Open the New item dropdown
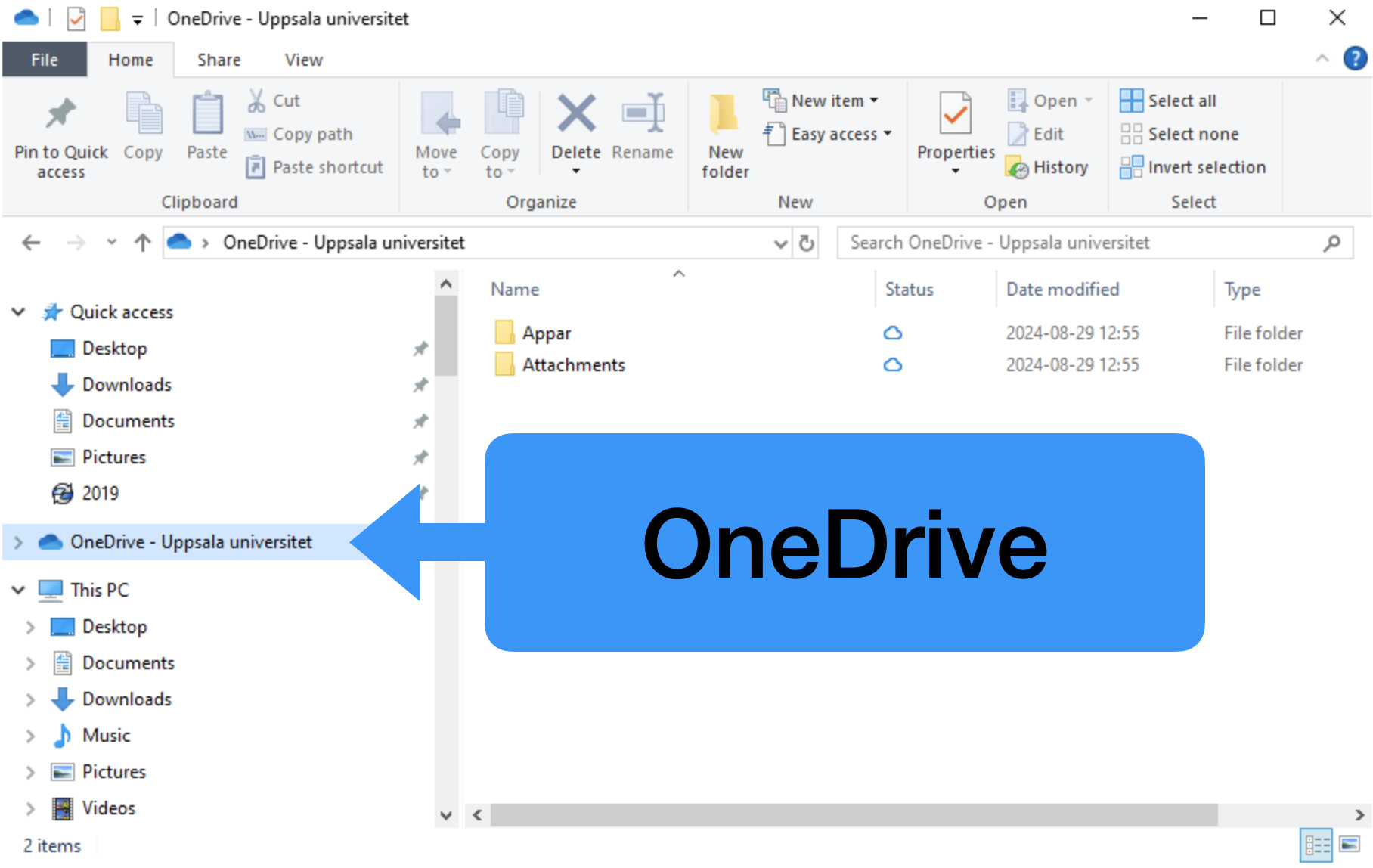Screen dimensions: 1373x868 pyautogui.click(x=821, y=101)
